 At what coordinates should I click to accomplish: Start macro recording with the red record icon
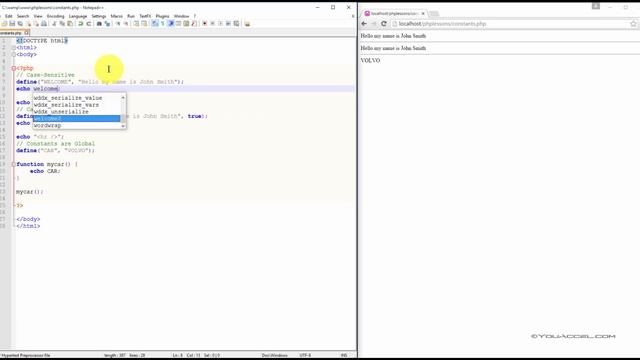click(x=204, y=24)
